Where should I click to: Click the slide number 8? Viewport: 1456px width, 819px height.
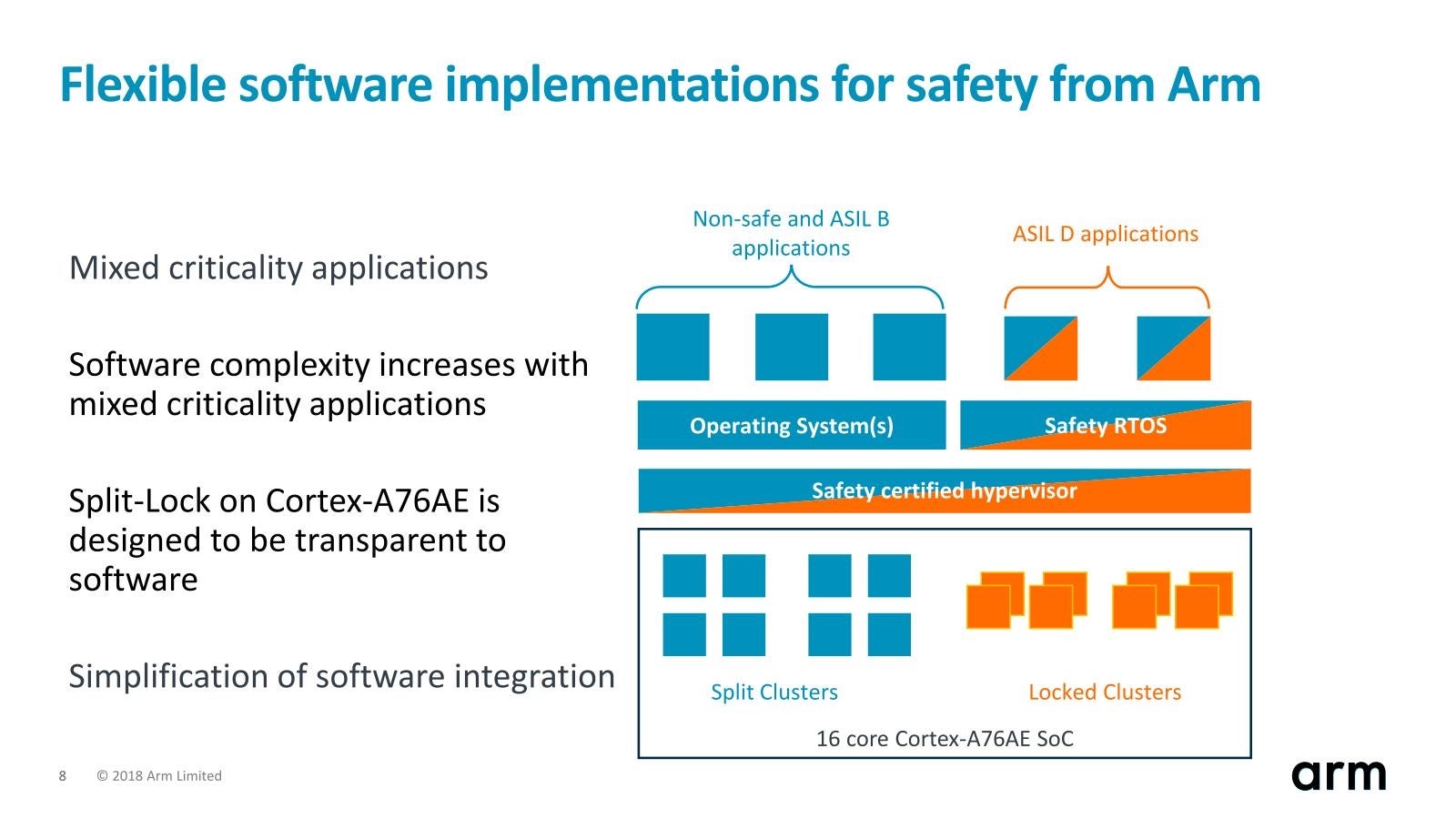tap(63, 776)
